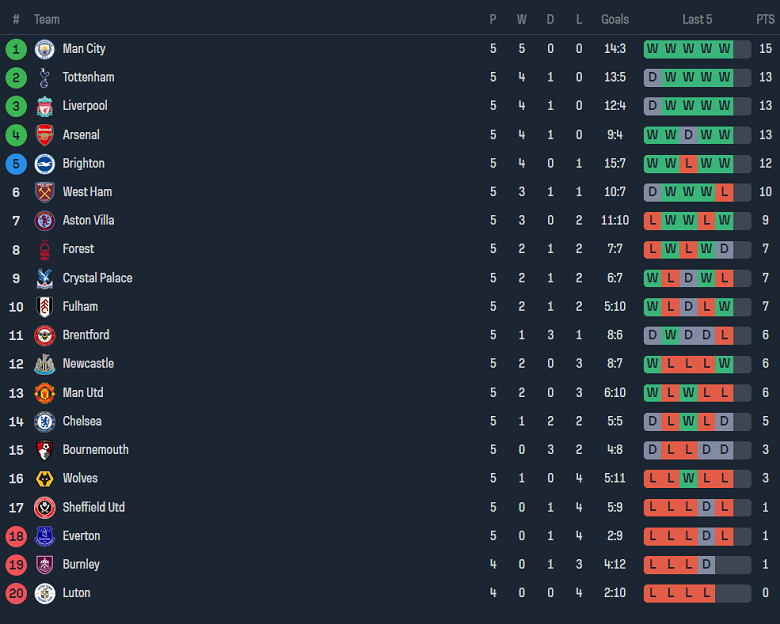Screen dimensions: 780x624
Task: Click Brighton's red L form badge
Action: click(688, 163)
